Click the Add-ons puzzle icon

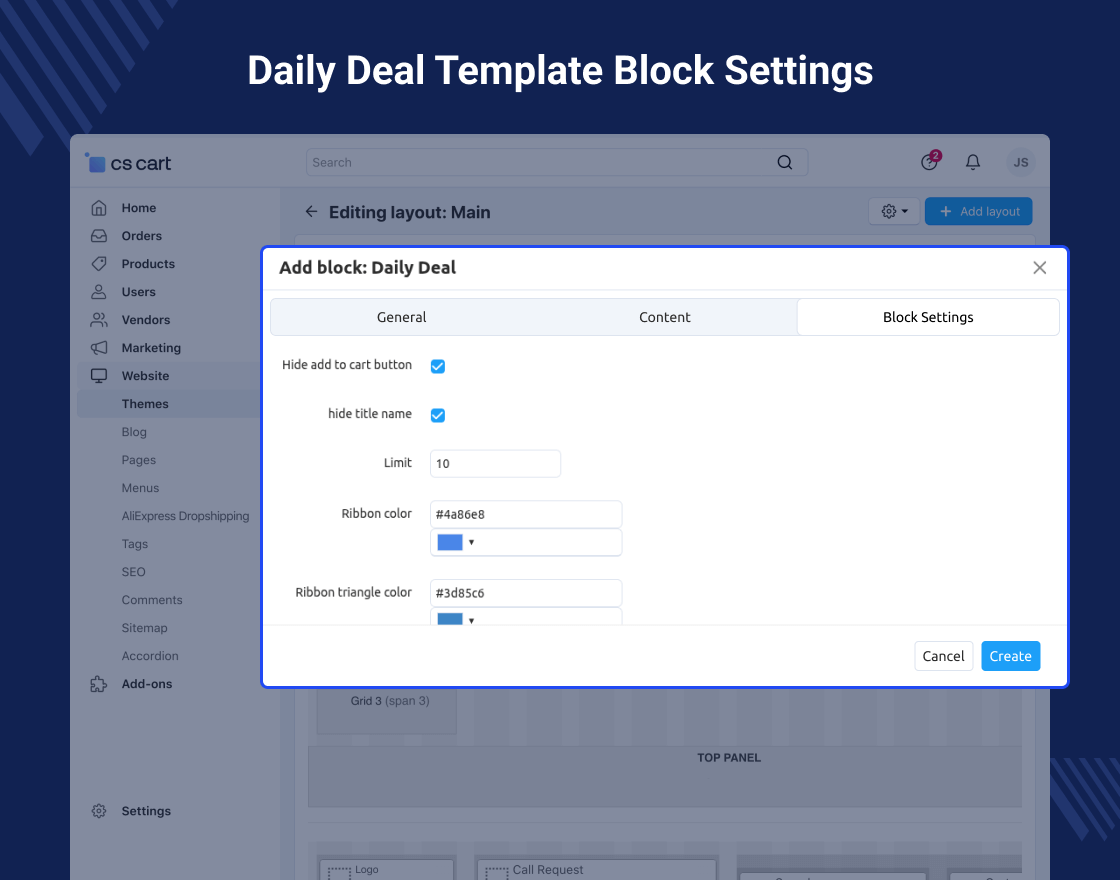98,684
